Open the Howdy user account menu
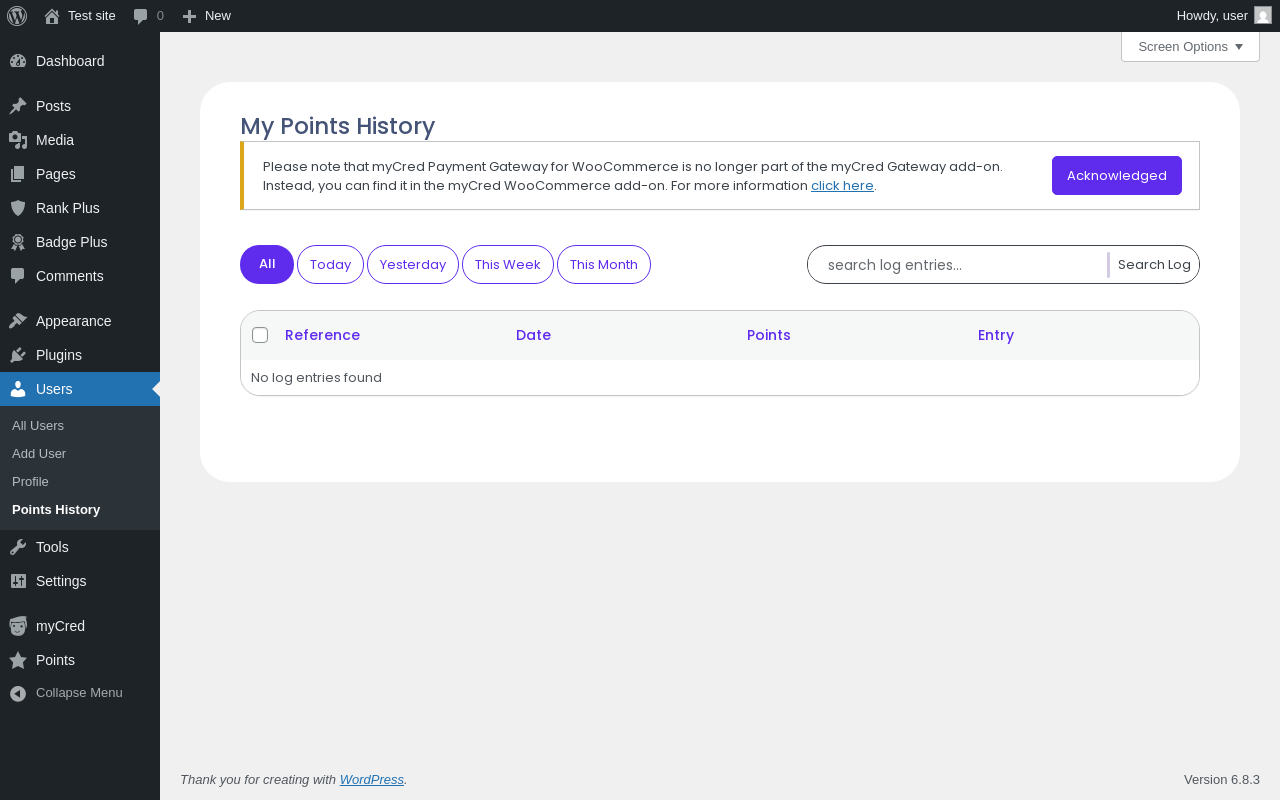The width and height of the screenshot is (1280, 800). click(x=1222, y=16)
